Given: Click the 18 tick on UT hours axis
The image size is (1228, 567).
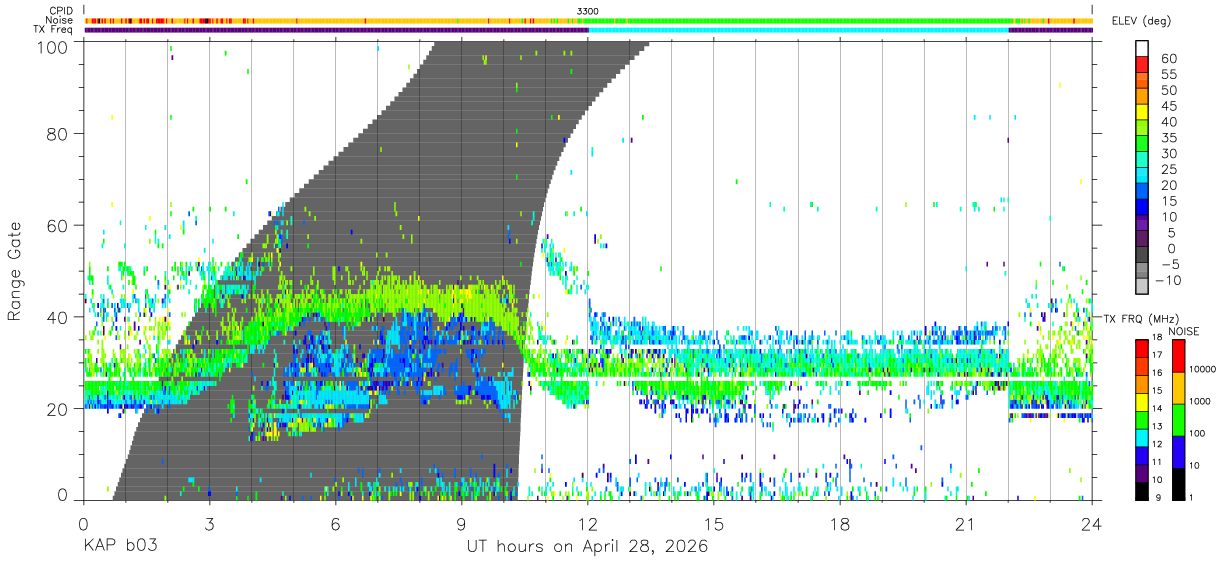Looking at the screenshot, I should (840, 524).
